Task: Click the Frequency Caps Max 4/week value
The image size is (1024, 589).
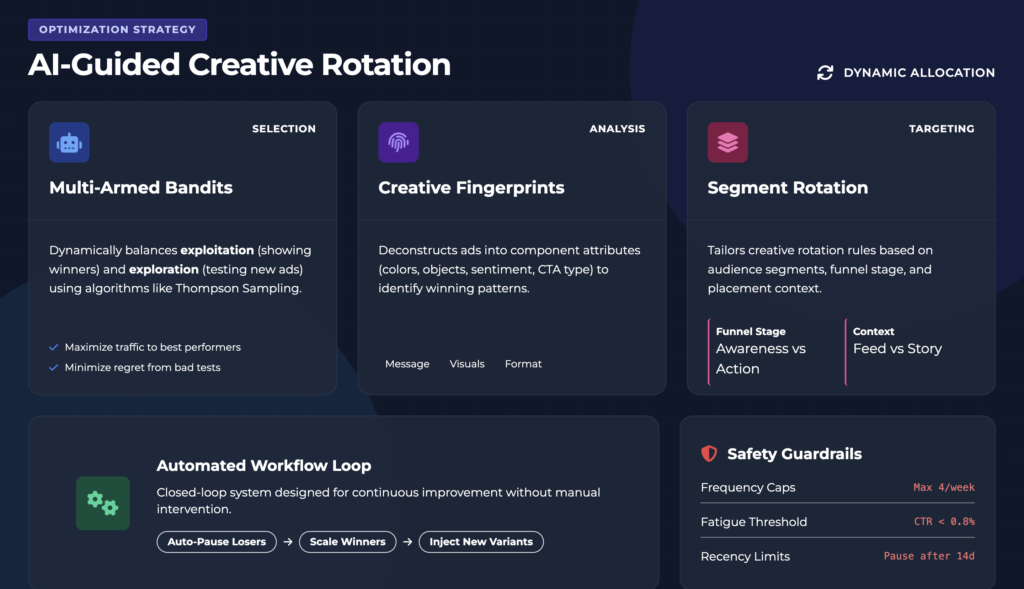Action: coord(943,488)
